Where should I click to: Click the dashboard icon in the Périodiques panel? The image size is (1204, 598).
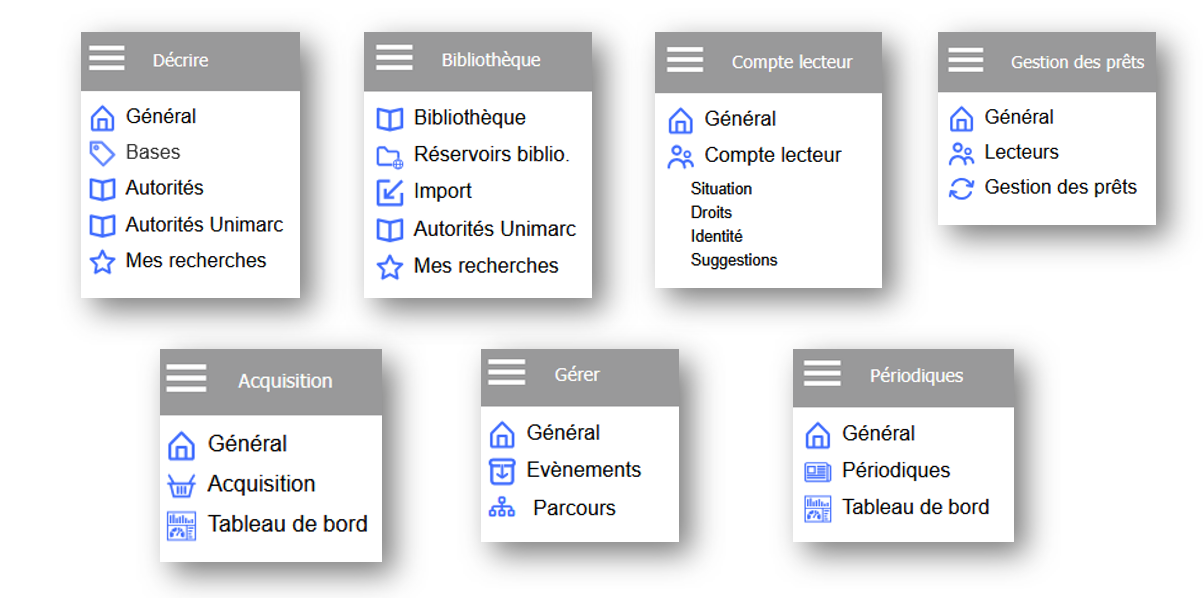(x=818, y=508)
